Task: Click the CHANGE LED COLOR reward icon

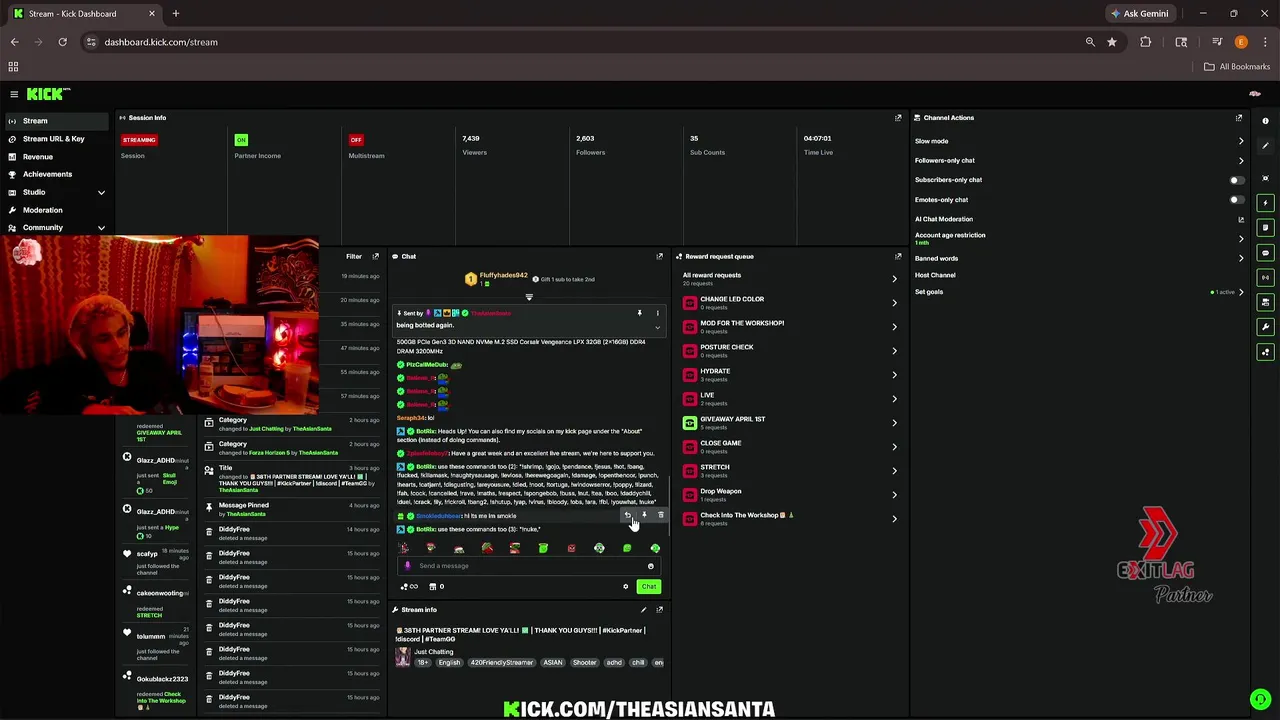Action: [689, 303]
